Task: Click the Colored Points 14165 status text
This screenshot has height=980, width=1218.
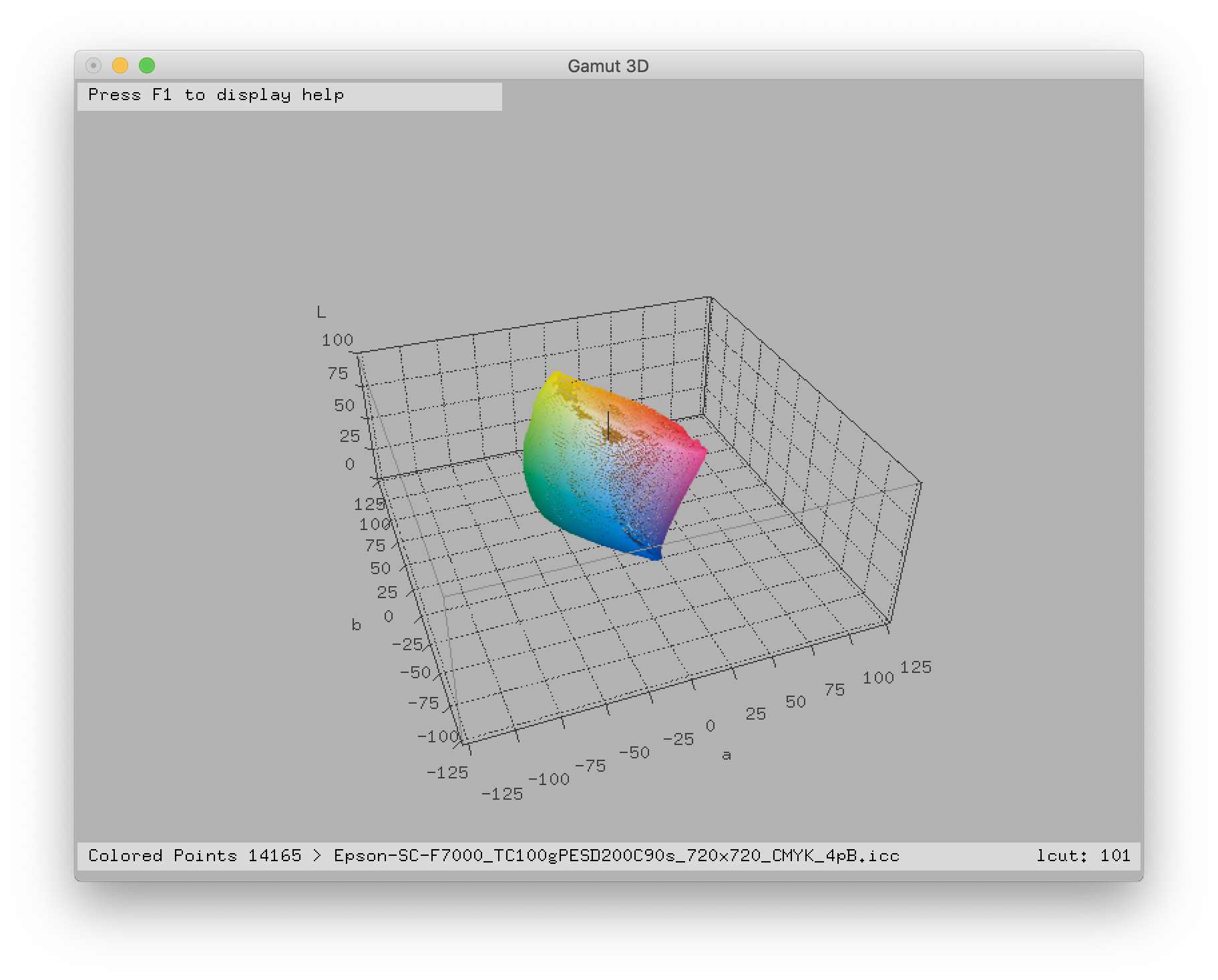Action: click(x=194, y=856)
